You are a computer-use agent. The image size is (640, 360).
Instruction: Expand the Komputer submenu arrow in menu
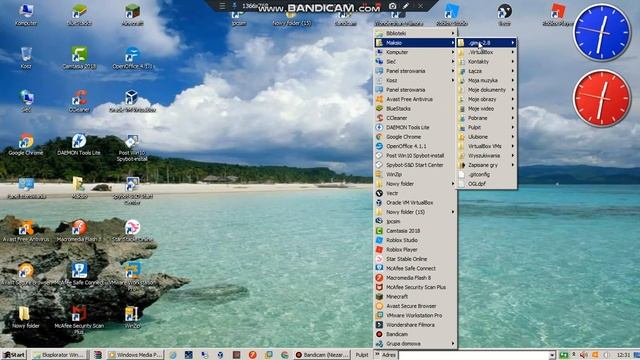coord(453,52)
